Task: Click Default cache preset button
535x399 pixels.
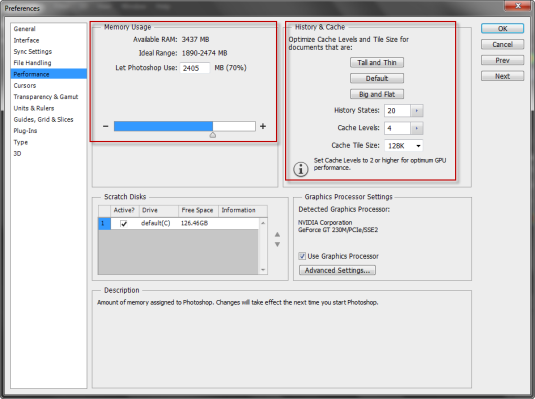Action: point(377,79)
